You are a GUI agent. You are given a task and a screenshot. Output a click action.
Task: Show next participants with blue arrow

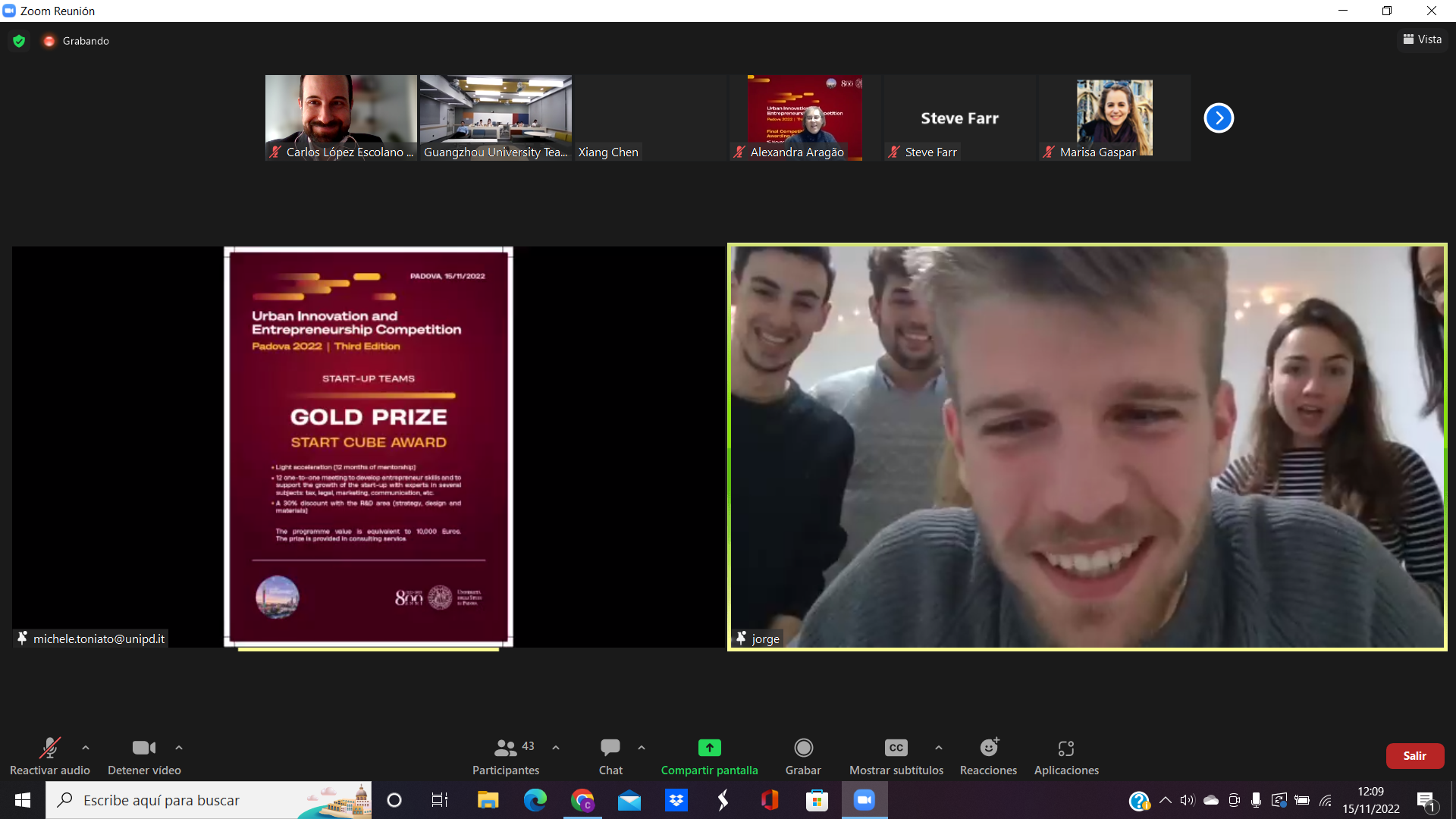coord(1219,118)
